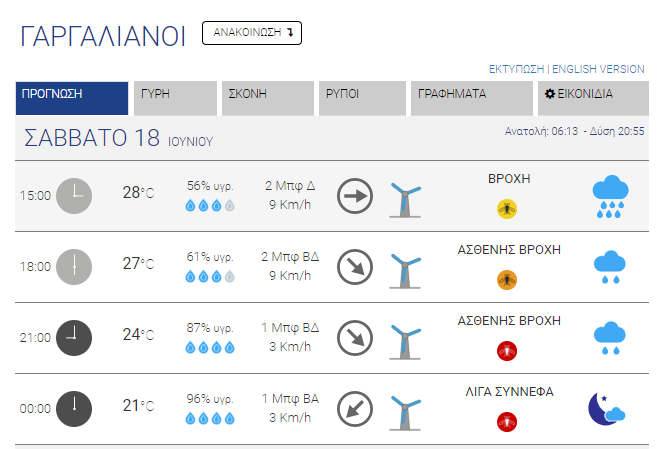Screen dimensions: 665x449
Task: Open the ΕΙΚΟΝΙΔΙΑ settings tab
Action: coord(593,98)
